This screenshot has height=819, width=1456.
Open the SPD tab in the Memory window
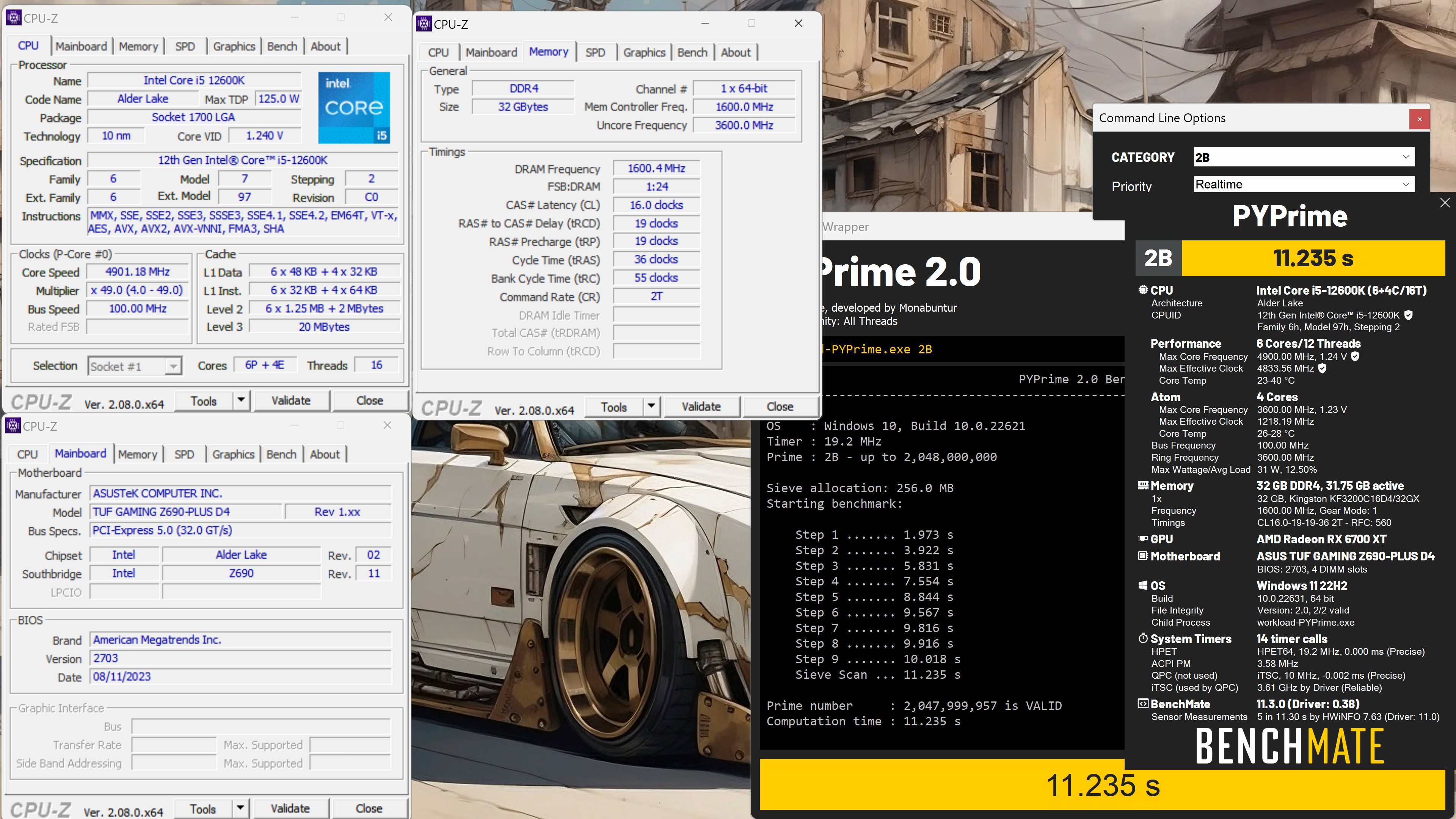(x=595, y=53)
